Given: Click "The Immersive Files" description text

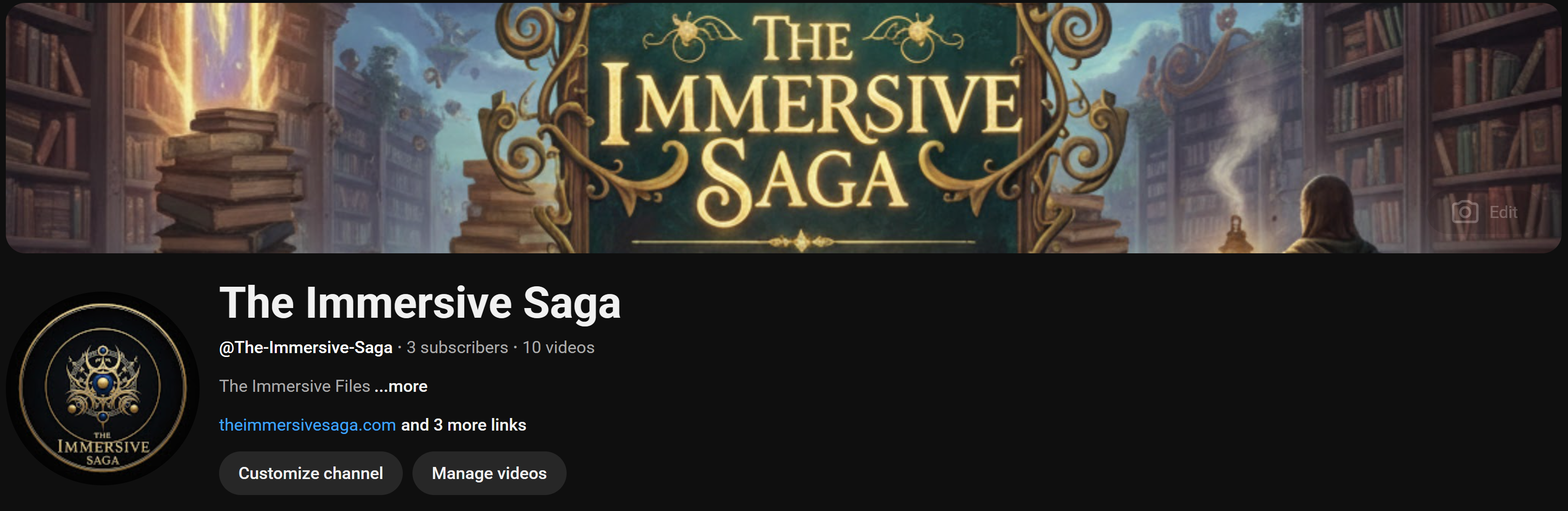Looking at the screenshot, I should point(295,387).
